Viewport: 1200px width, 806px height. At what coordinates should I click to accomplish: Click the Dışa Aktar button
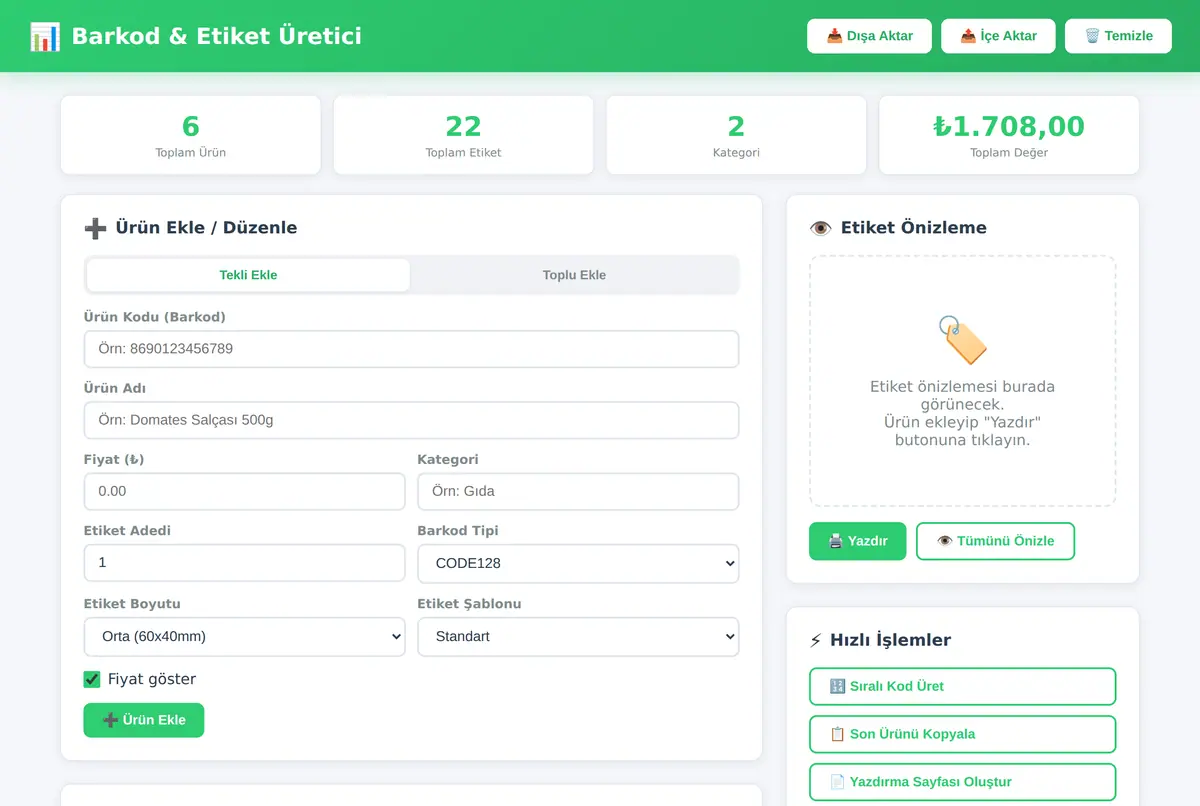pos(870,36)
